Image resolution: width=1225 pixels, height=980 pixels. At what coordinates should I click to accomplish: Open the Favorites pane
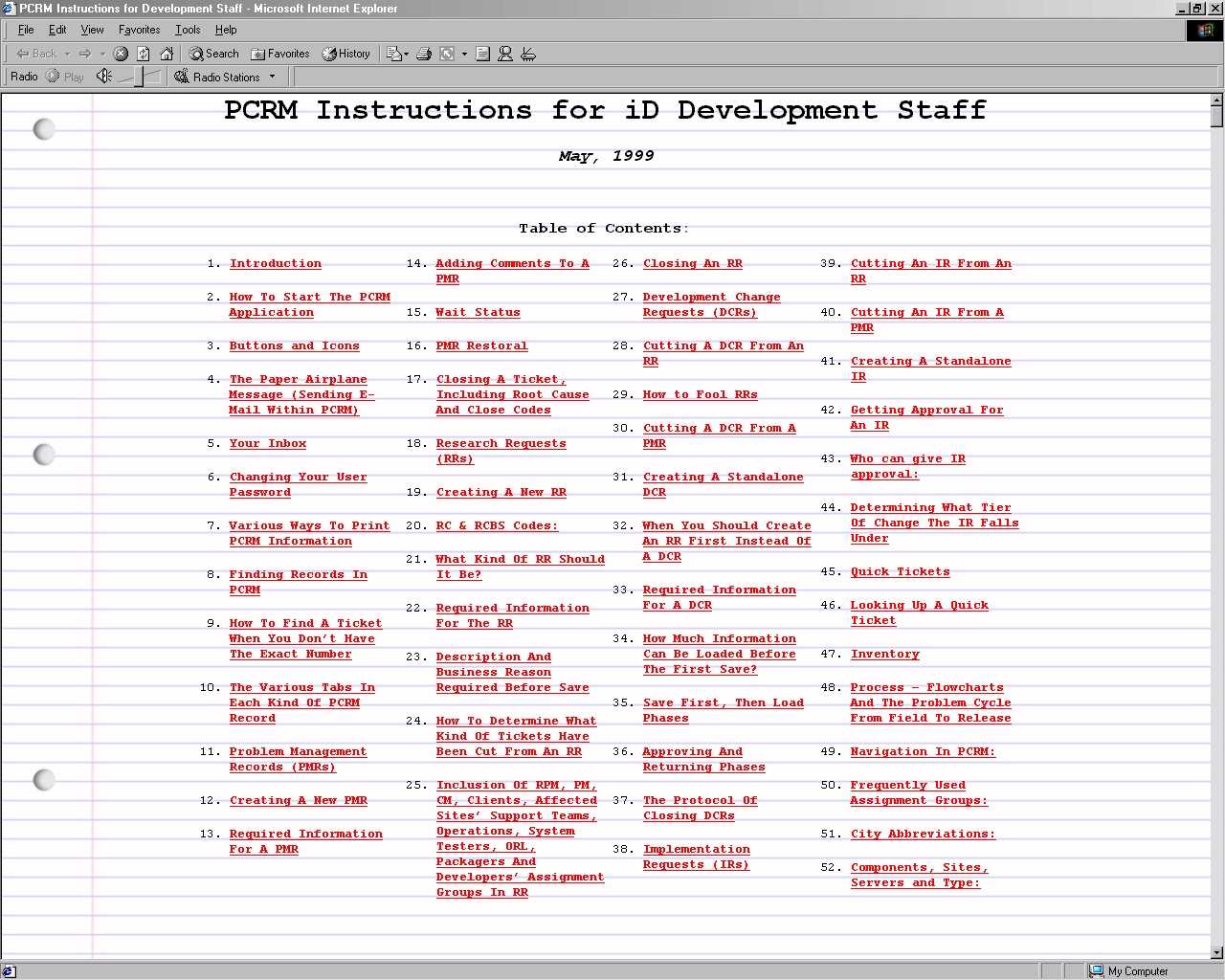coord(279,54)
